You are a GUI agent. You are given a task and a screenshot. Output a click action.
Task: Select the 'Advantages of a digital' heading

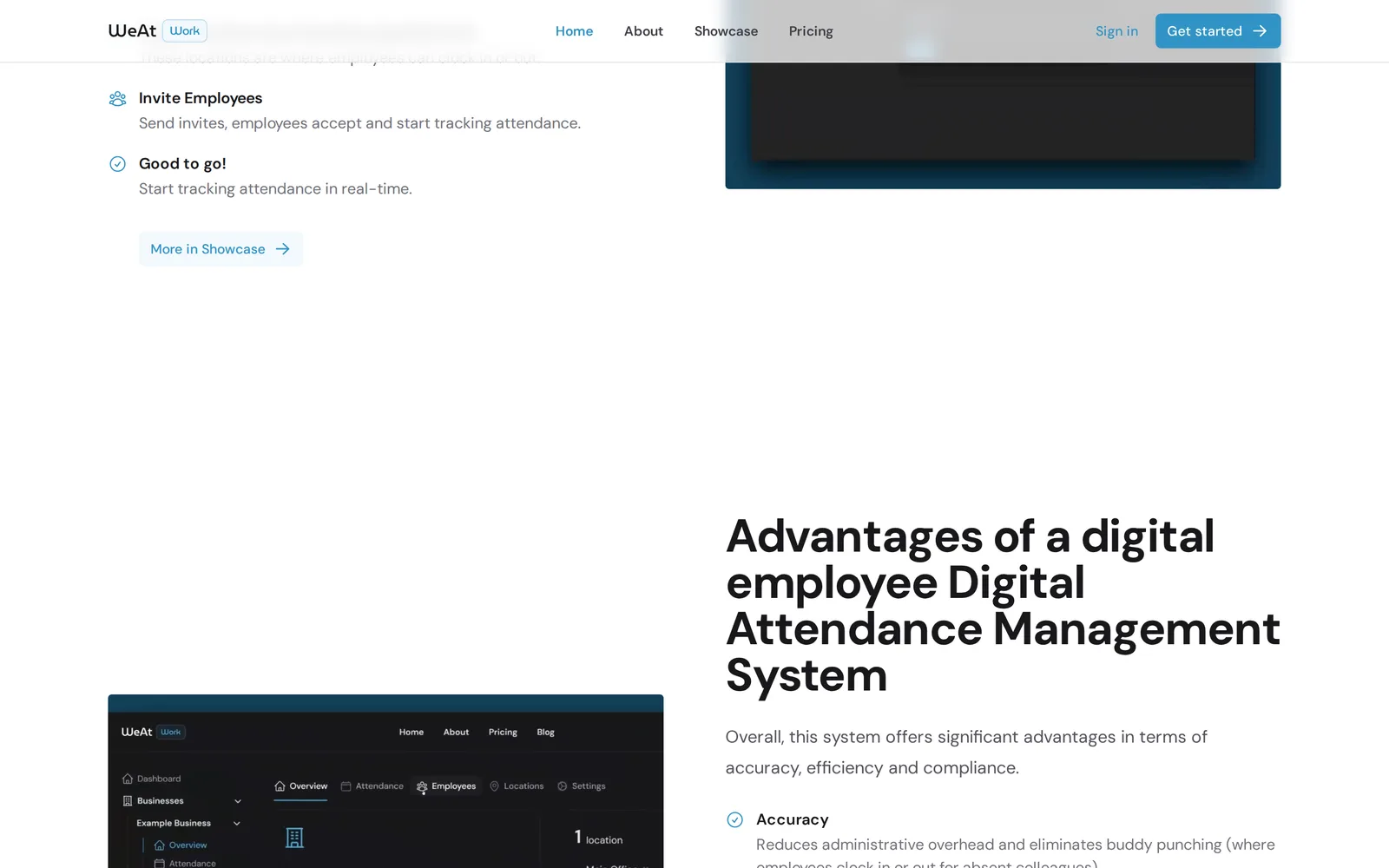point(1003,606)
